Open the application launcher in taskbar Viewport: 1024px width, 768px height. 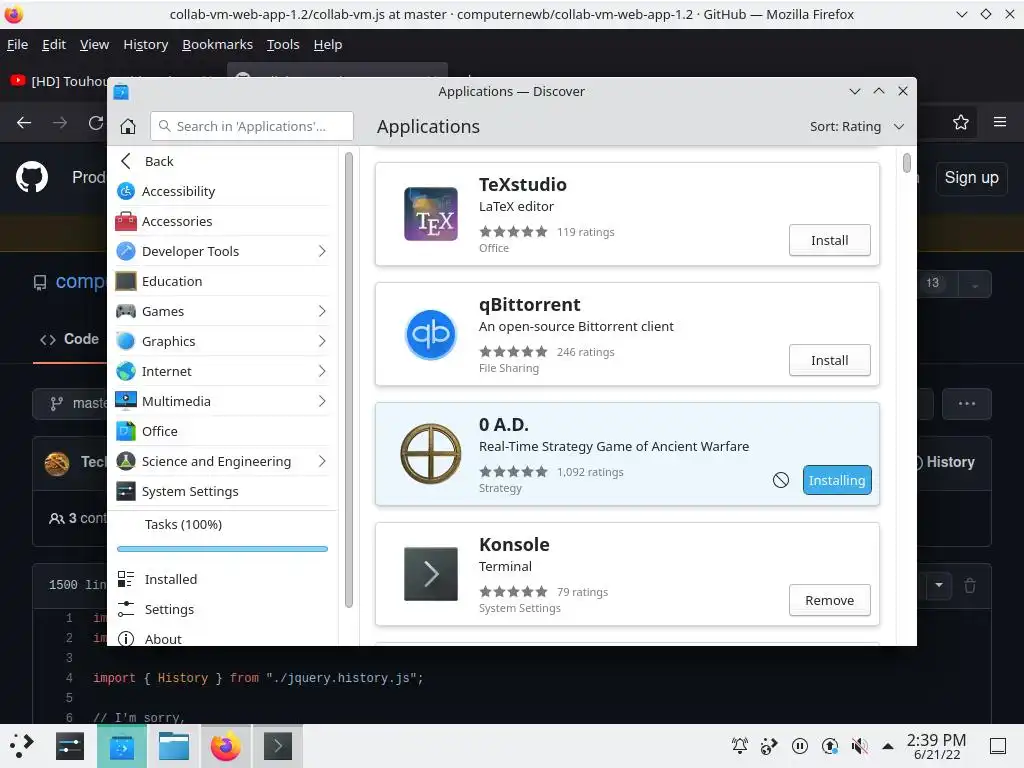22,746
